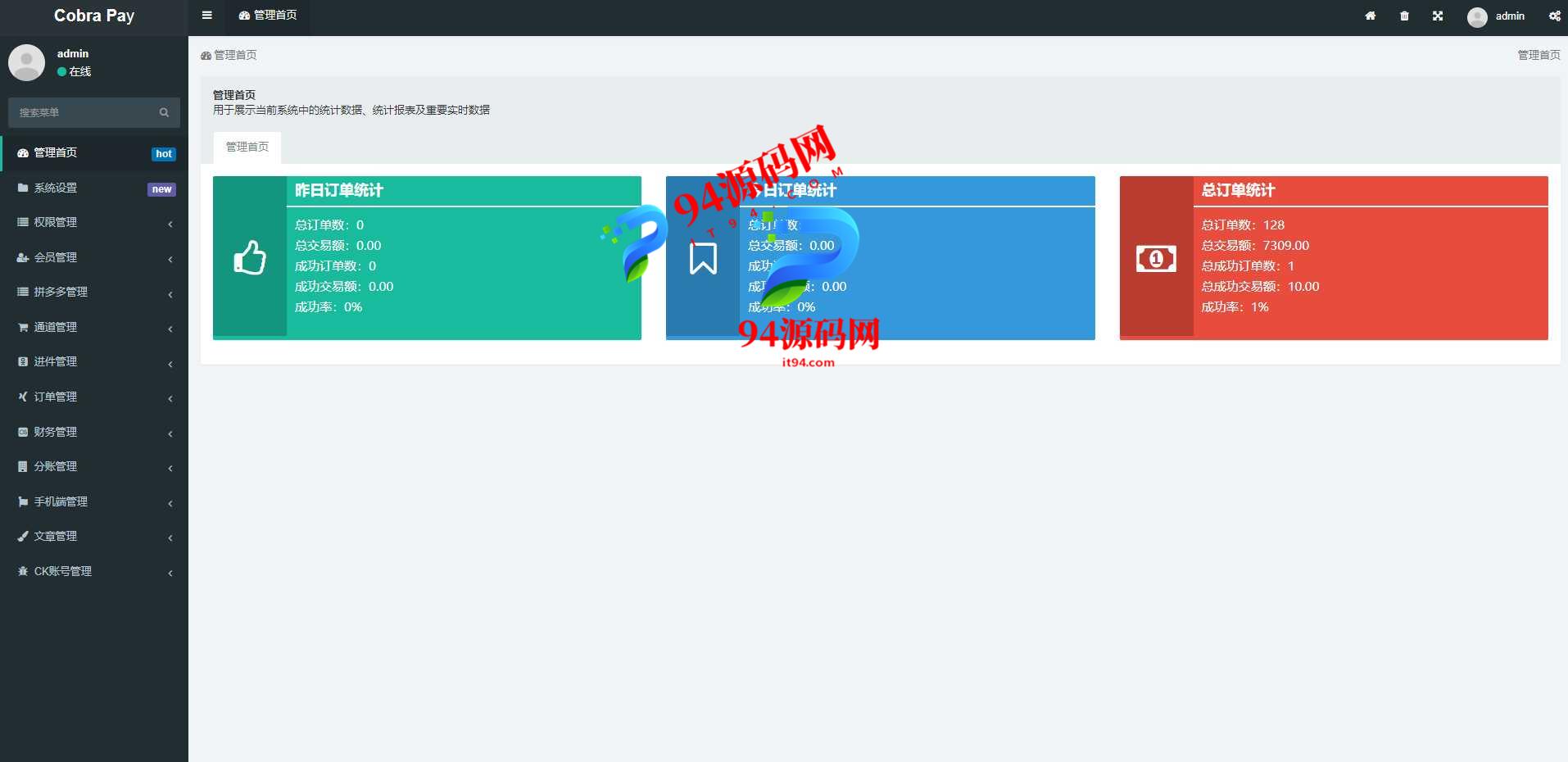Expand the 订单管理 chevron

(170, 398)
